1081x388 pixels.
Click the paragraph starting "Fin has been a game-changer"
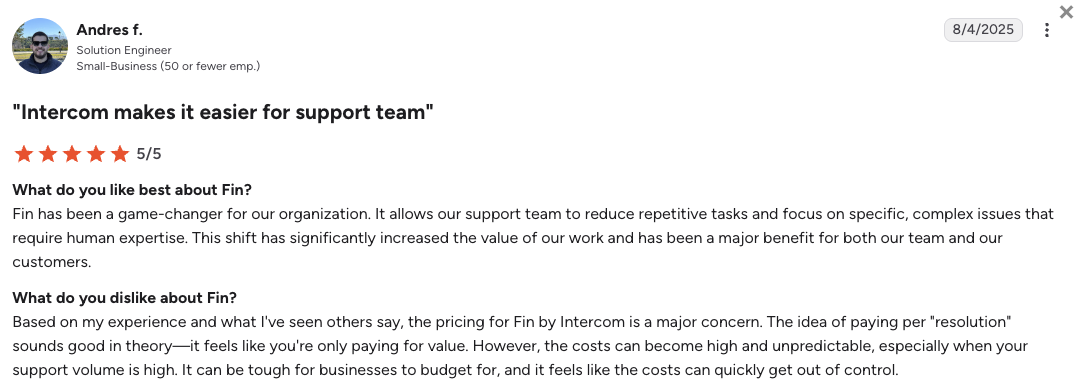click(x=533, y=238)
